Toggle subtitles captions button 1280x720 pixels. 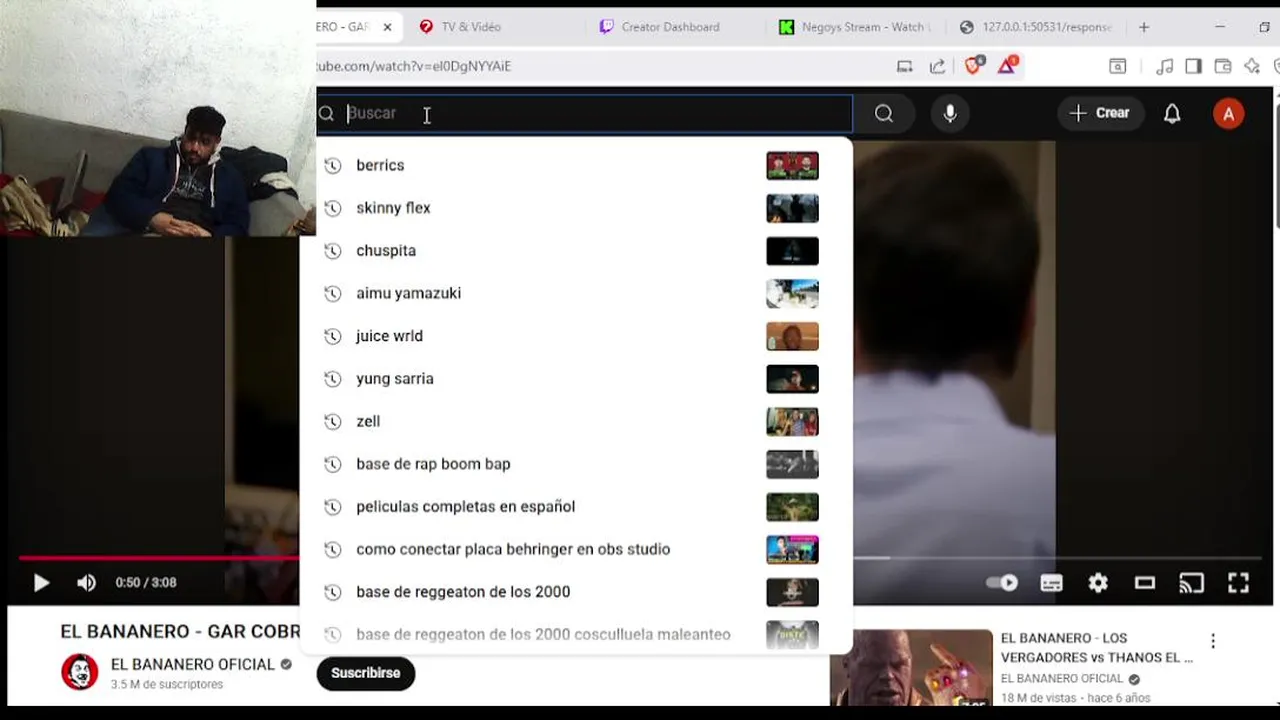1051,582
